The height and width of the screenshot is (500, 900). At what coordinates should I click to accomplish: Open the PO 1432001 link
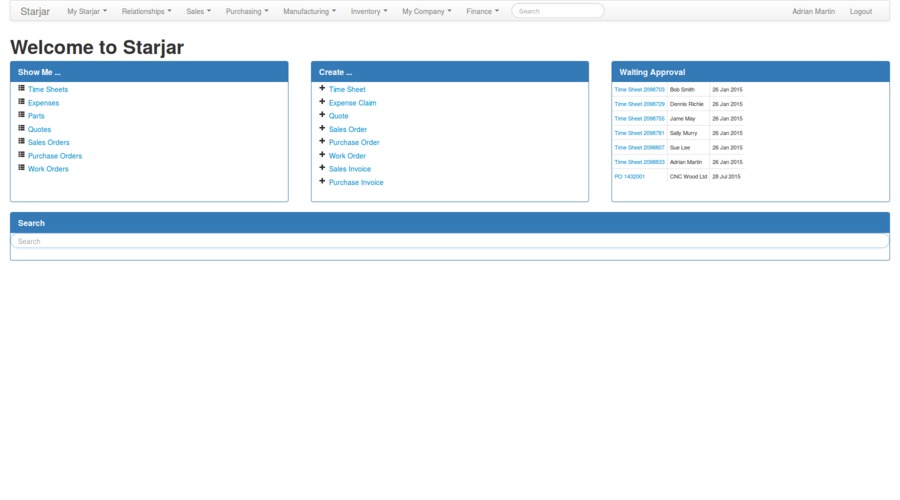point(629,177)
